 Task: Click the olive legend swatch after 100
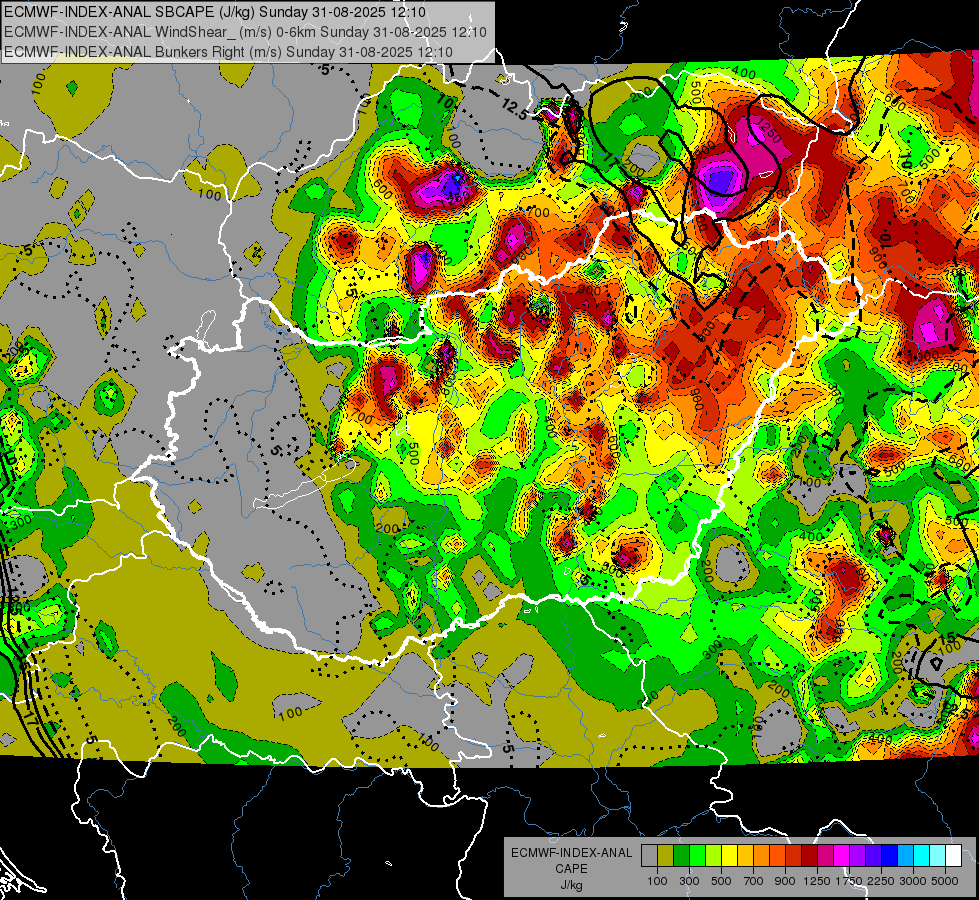click(666, 856)
